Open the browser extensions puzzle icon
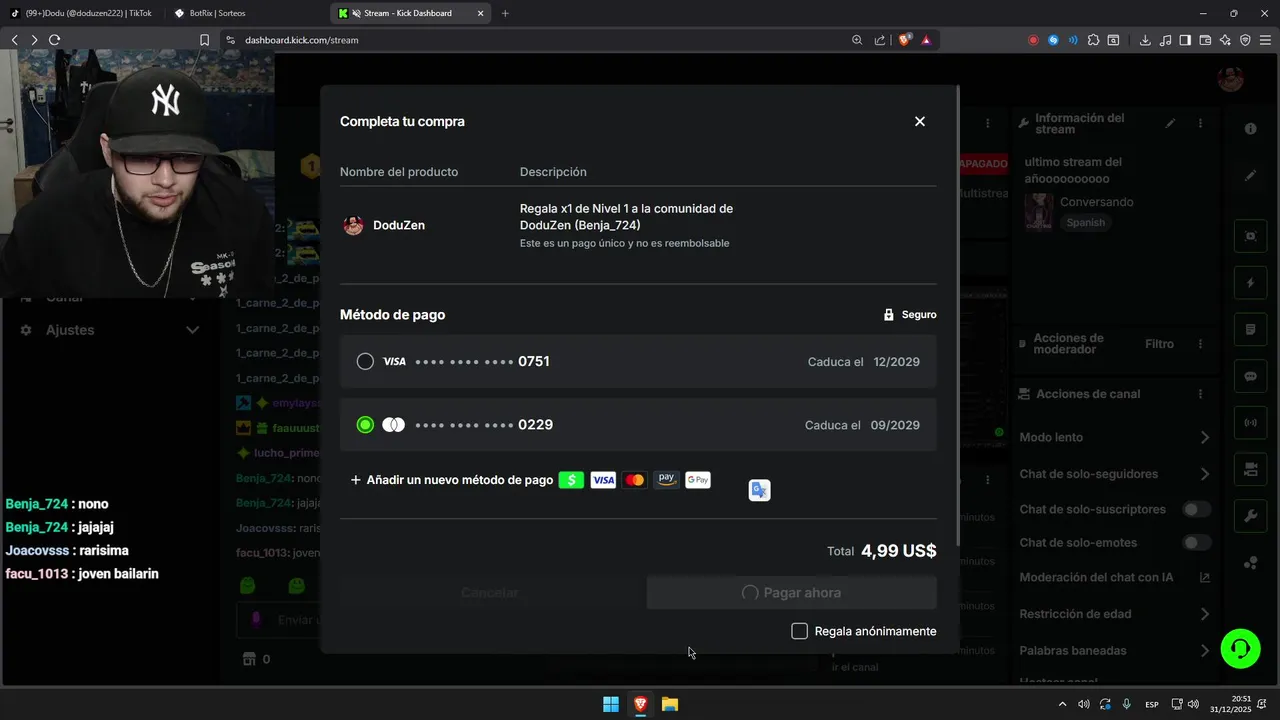This screenshot has width=1280, height=720. click(x=1093, y=40)
